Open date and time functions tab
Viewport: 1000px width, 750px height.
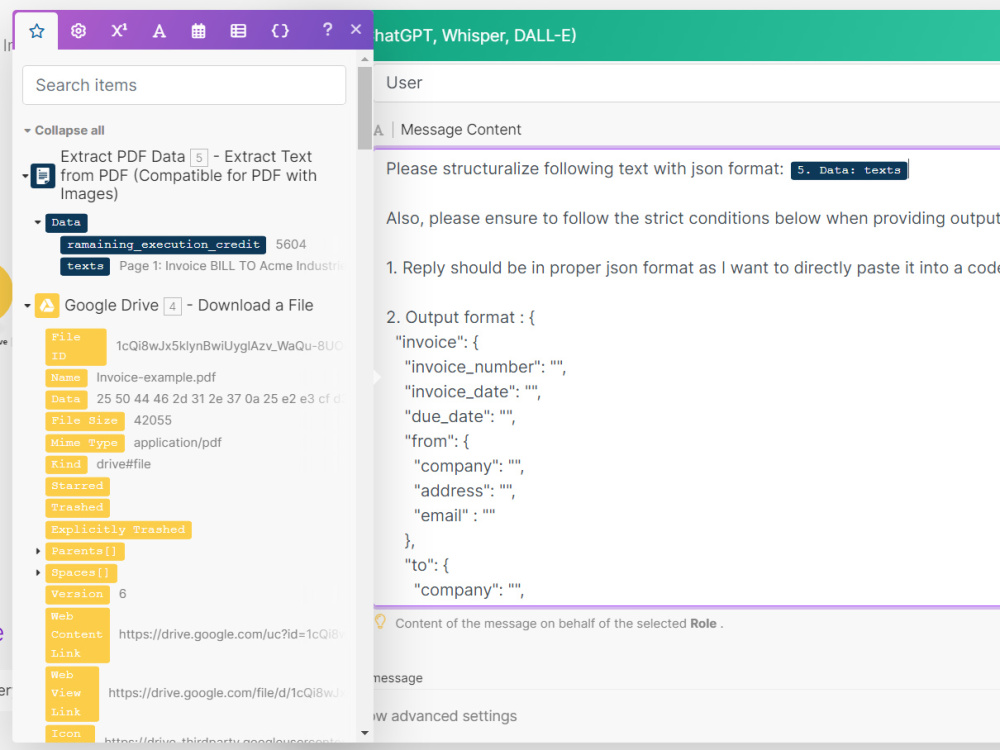(198, 31)
